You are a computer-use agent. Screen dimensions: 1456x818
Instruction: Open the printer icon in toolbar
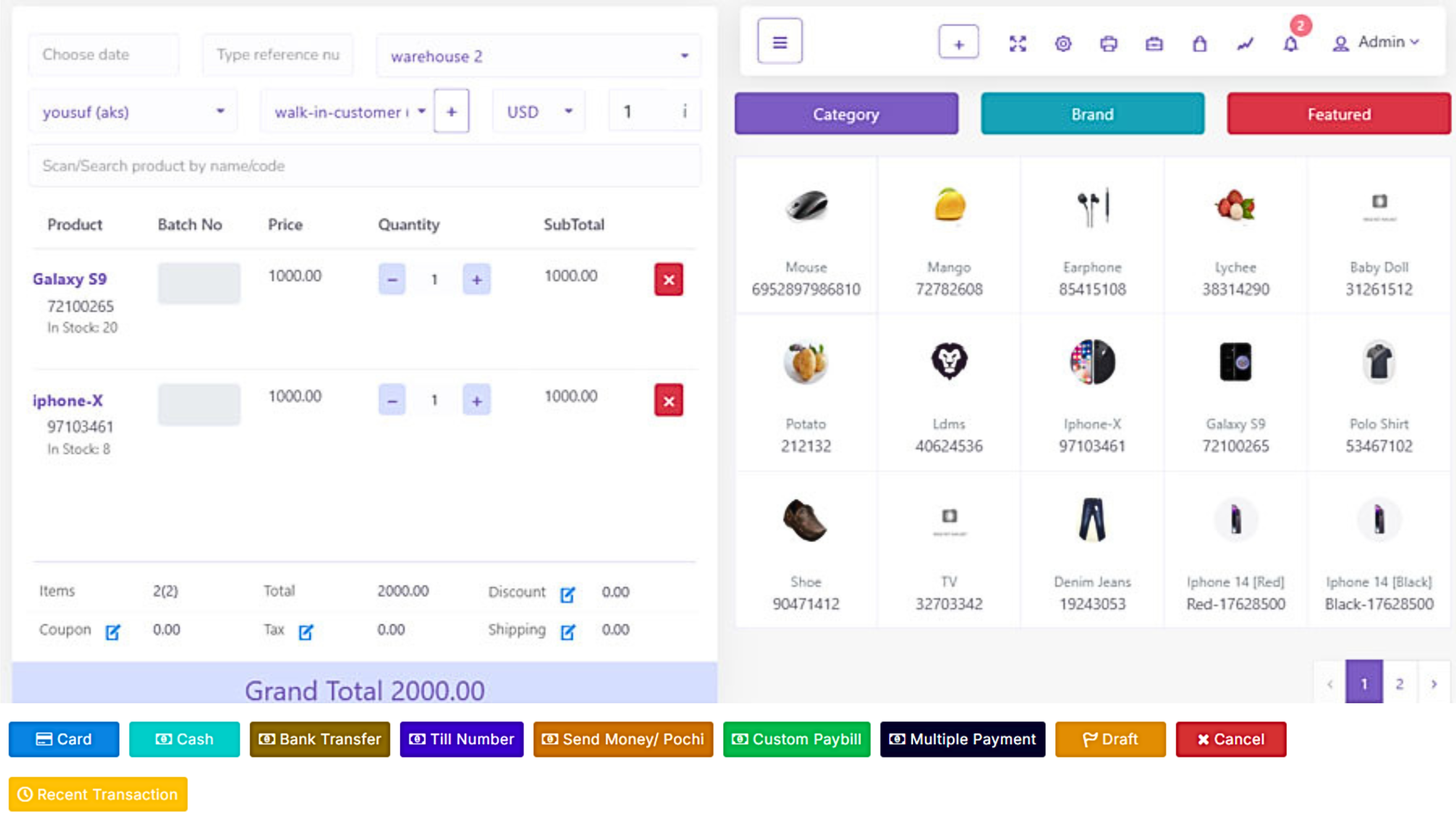(1108, 43)
